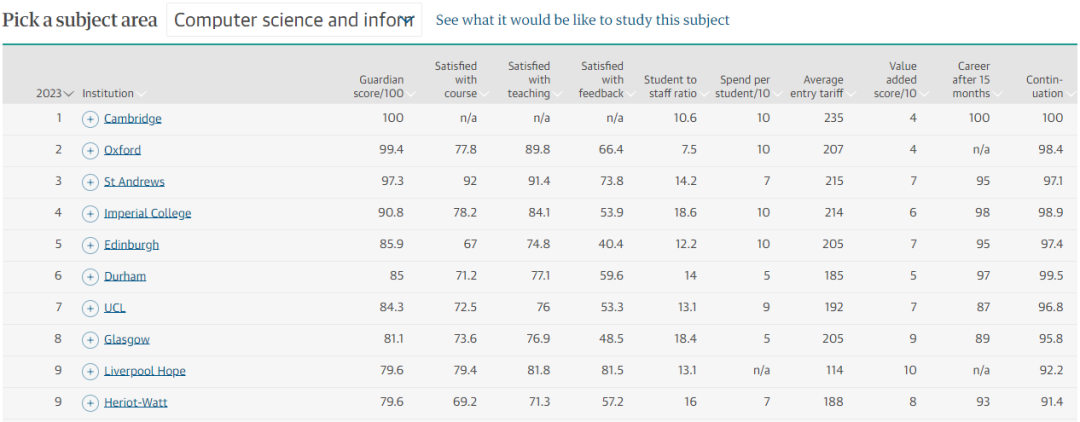Screen dimensions: 1080x422
Task: Click plus icon beside St Andrews
Action: [x=90, y=182]
